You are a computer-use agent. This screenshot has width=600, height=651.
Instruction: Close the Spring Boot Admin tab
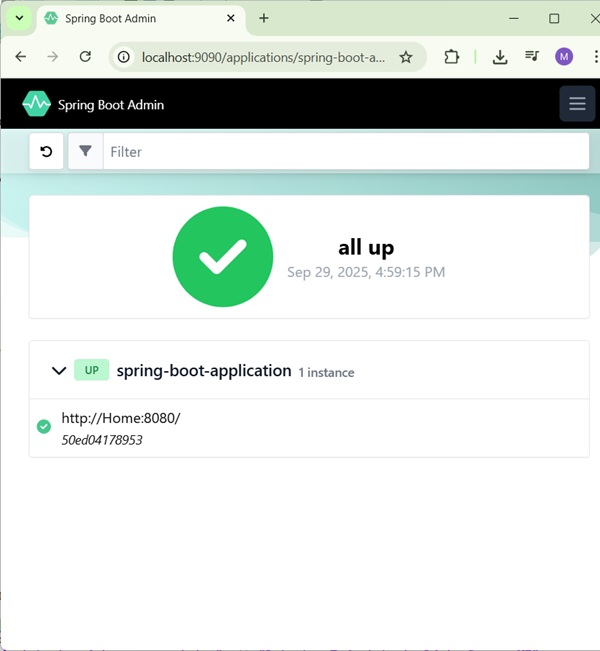231,18
